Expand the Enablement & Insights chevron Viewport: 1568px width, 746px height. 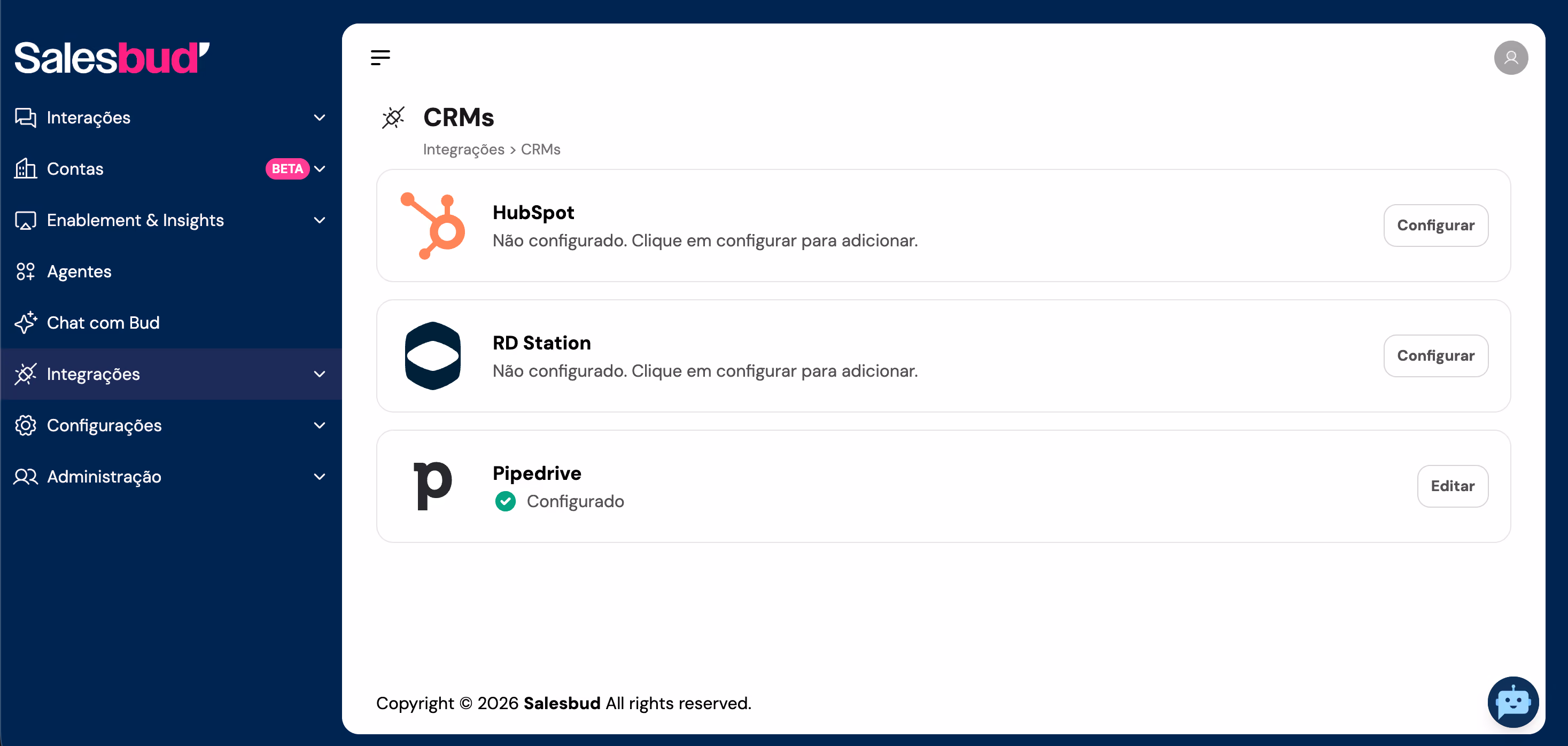pyautogui.click(x=320, y=220)
